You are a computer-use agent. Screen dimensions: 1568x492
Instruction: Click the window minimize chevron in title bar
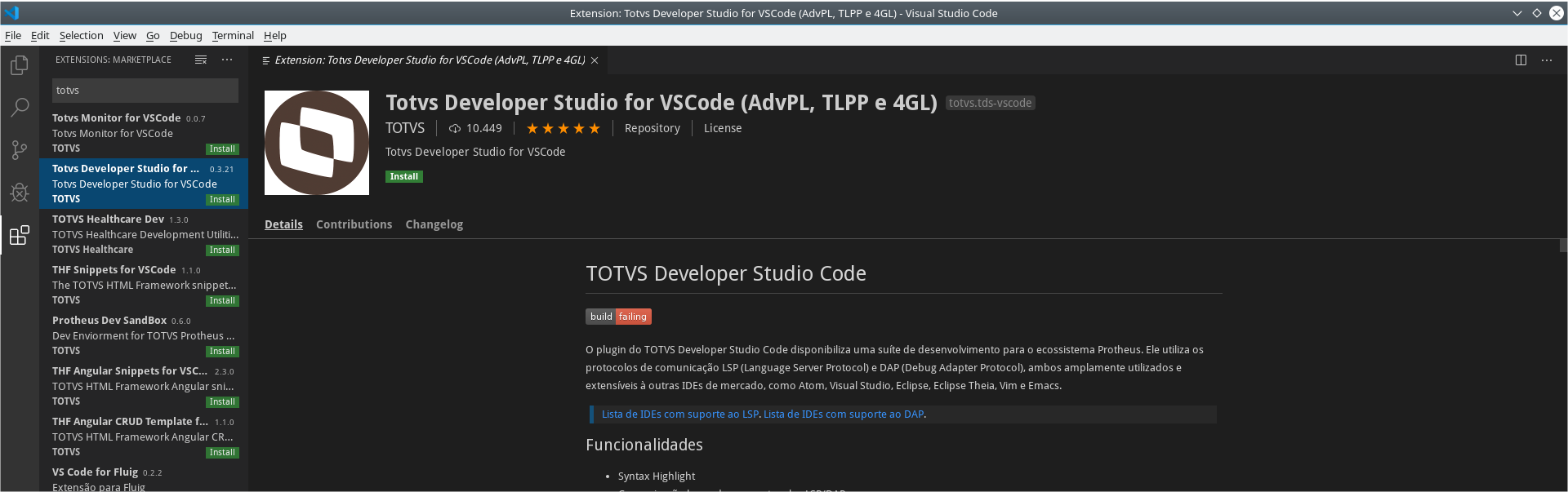(1517, 13)
